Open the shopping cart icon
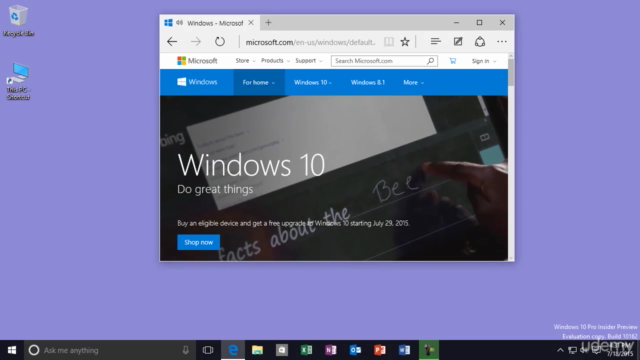Viewport: 640px width, 360px height. [x=453, y=61]
